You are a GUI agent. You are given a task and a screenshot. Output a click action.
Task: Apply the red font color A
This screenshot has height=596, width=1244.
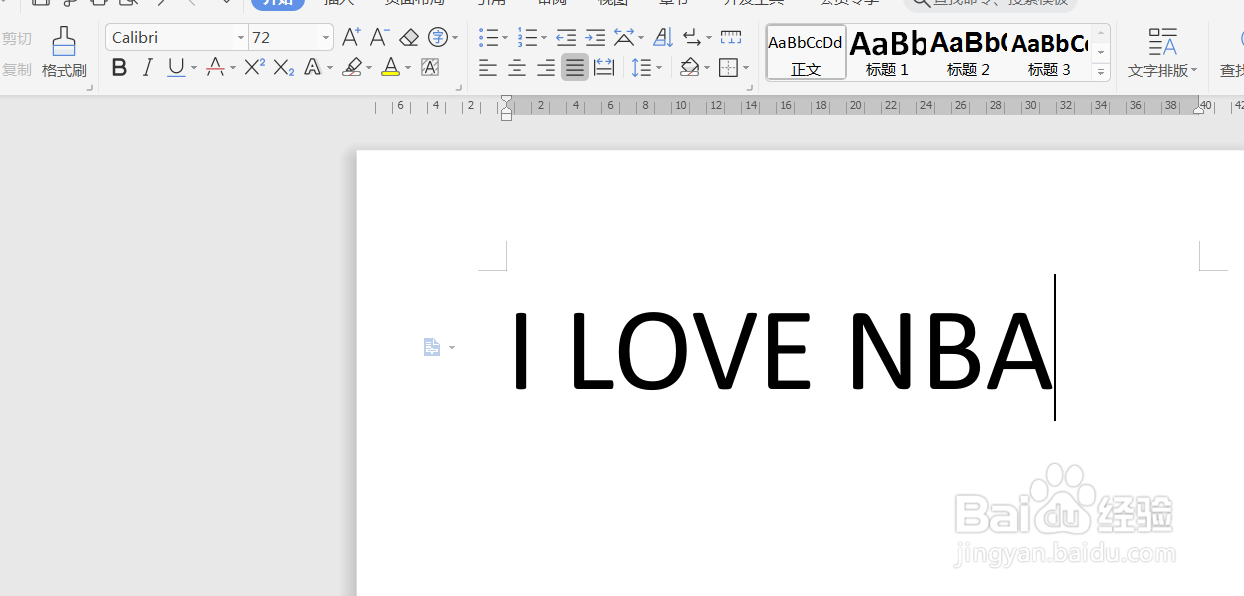[214, 68]
